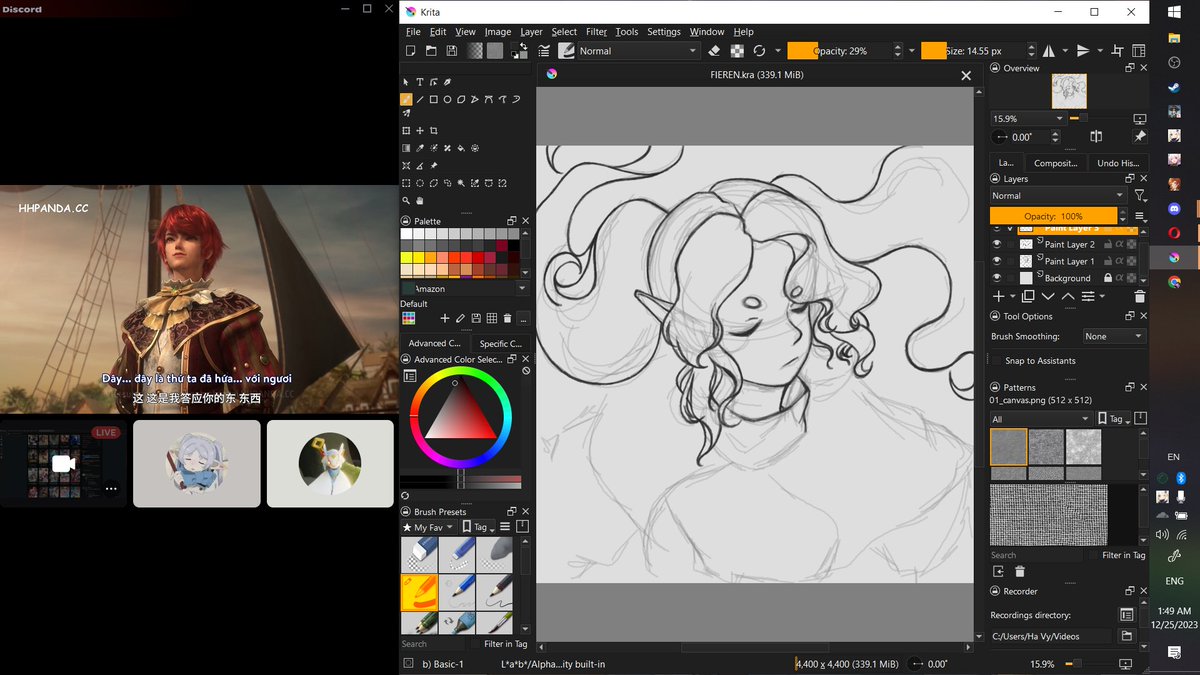Hide the Background layer

997,278
